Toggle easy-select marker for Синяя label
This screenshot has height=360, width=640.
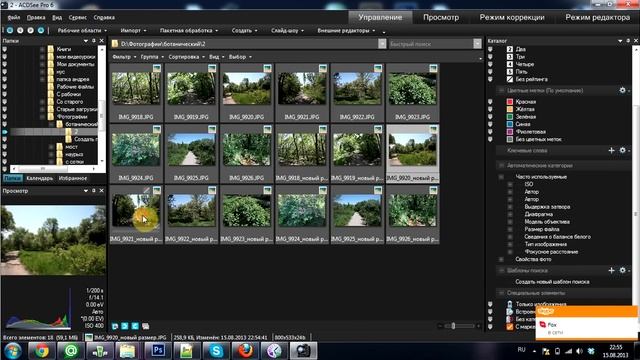click(490, 124)
